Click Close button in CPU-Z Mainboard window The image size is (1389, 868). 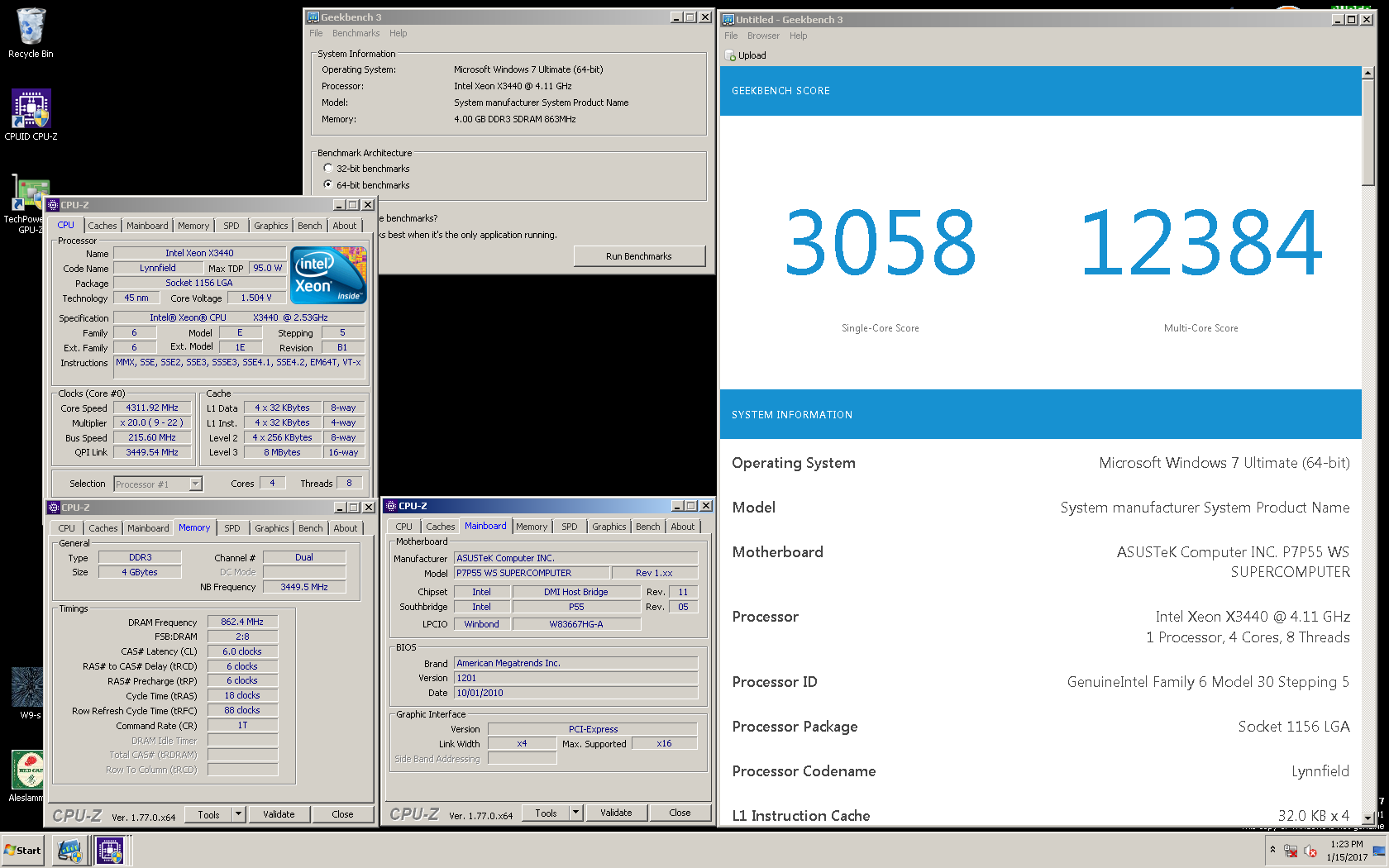point(680,813)
